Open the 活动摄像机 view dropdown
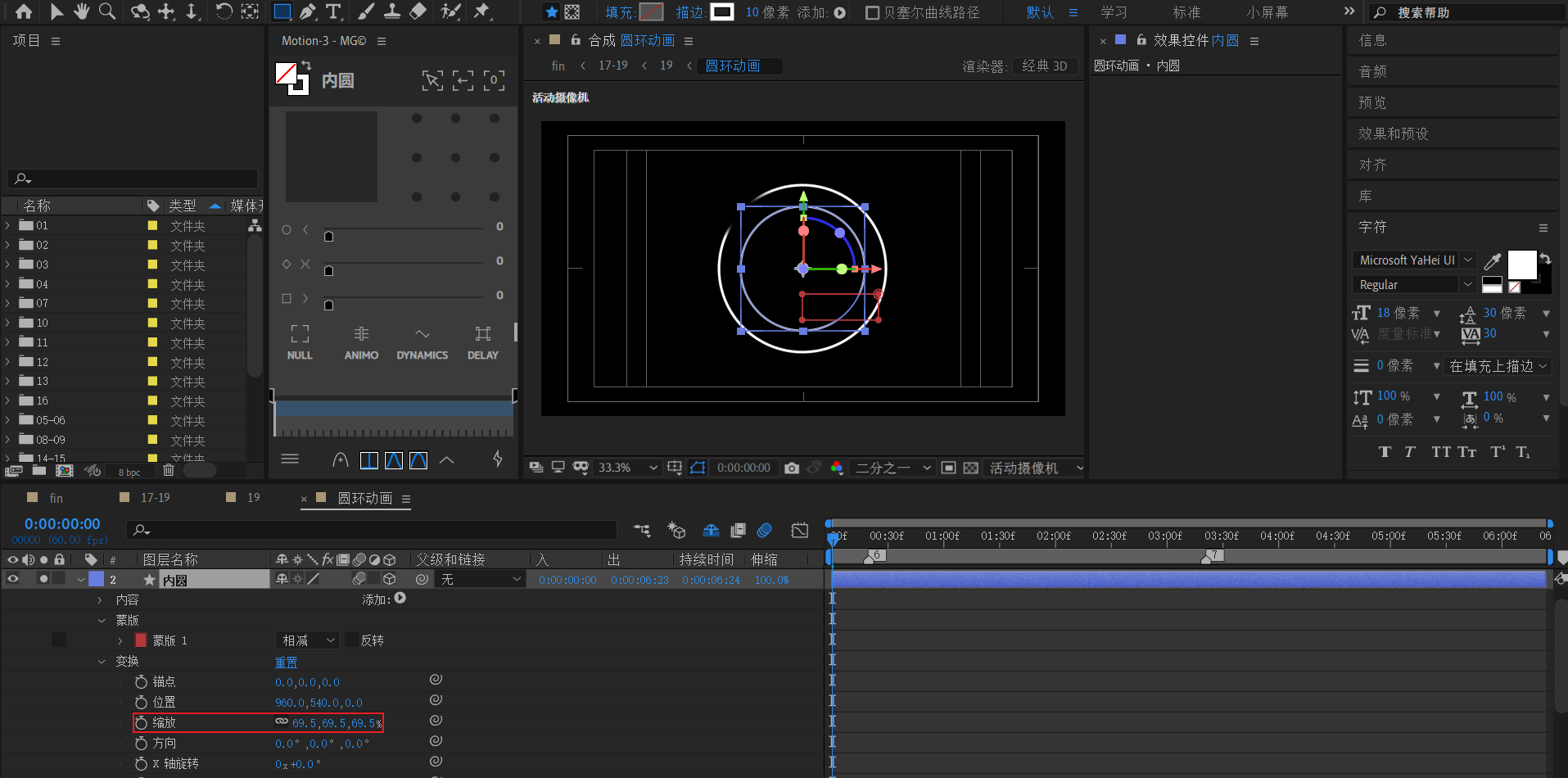 [x=1035, y=468]
